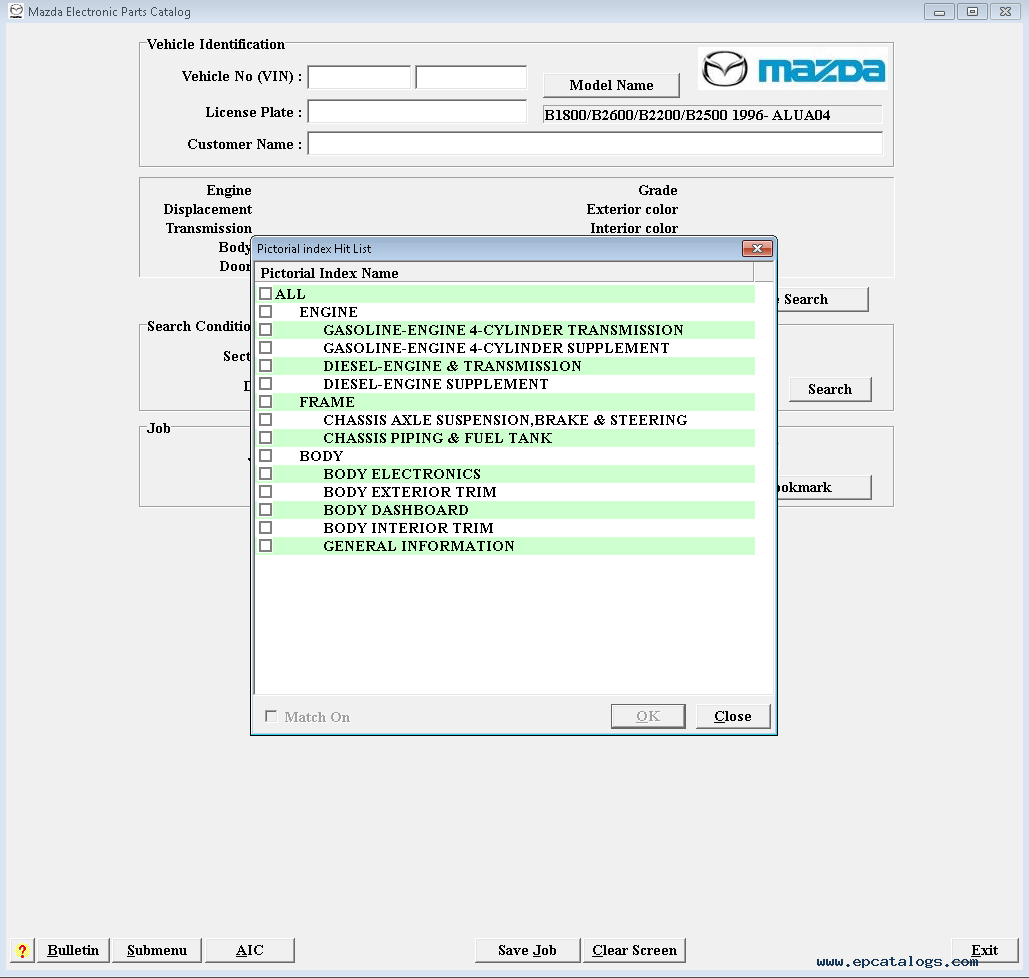Tick the BODY ELECTRONICS checkbox
The height and width of the screenshot is (978, 1029).
click(265, 474)
